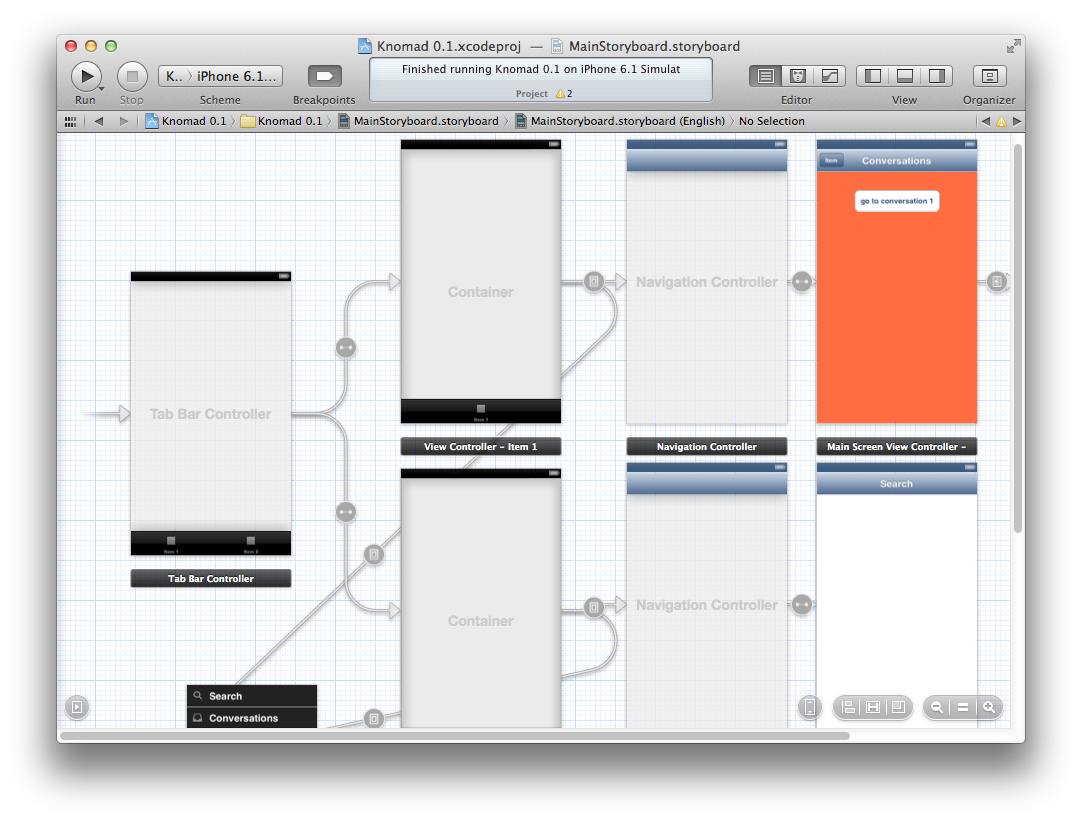Toggle the Navigator pane view
1082x822 pixels.
pyautogui.click(x=872, y=76)
